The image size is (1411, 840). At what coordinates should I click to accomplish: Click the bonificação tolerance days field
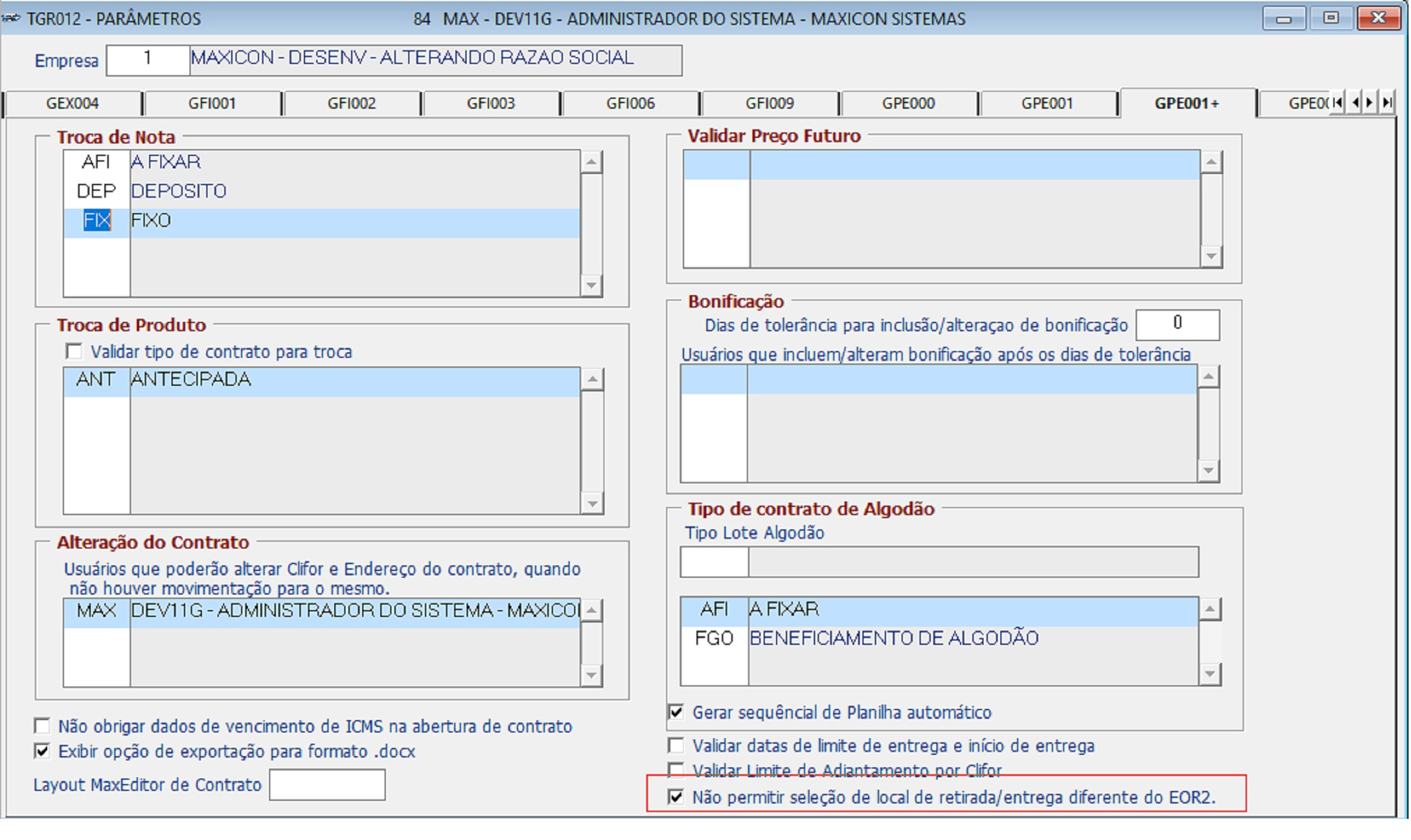pos(1177,324)
